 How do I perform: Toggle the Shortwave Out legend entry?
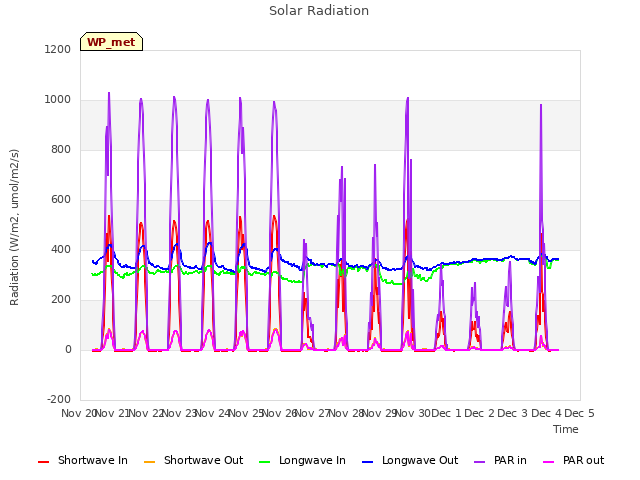tap(193, 460)
